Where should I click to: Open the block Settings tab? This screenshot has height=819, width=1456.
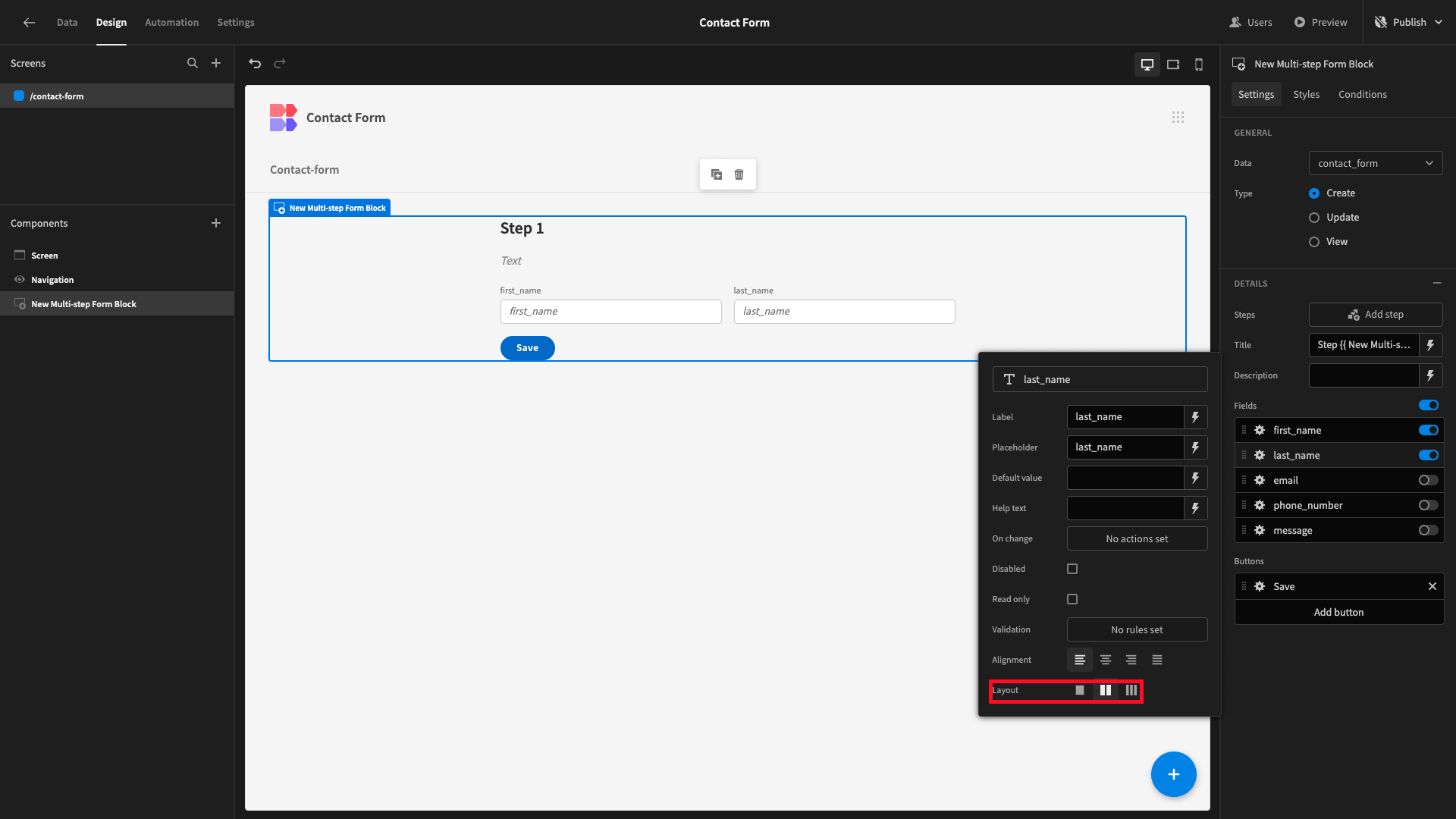pyautogui.click(x=1256, y=94)
